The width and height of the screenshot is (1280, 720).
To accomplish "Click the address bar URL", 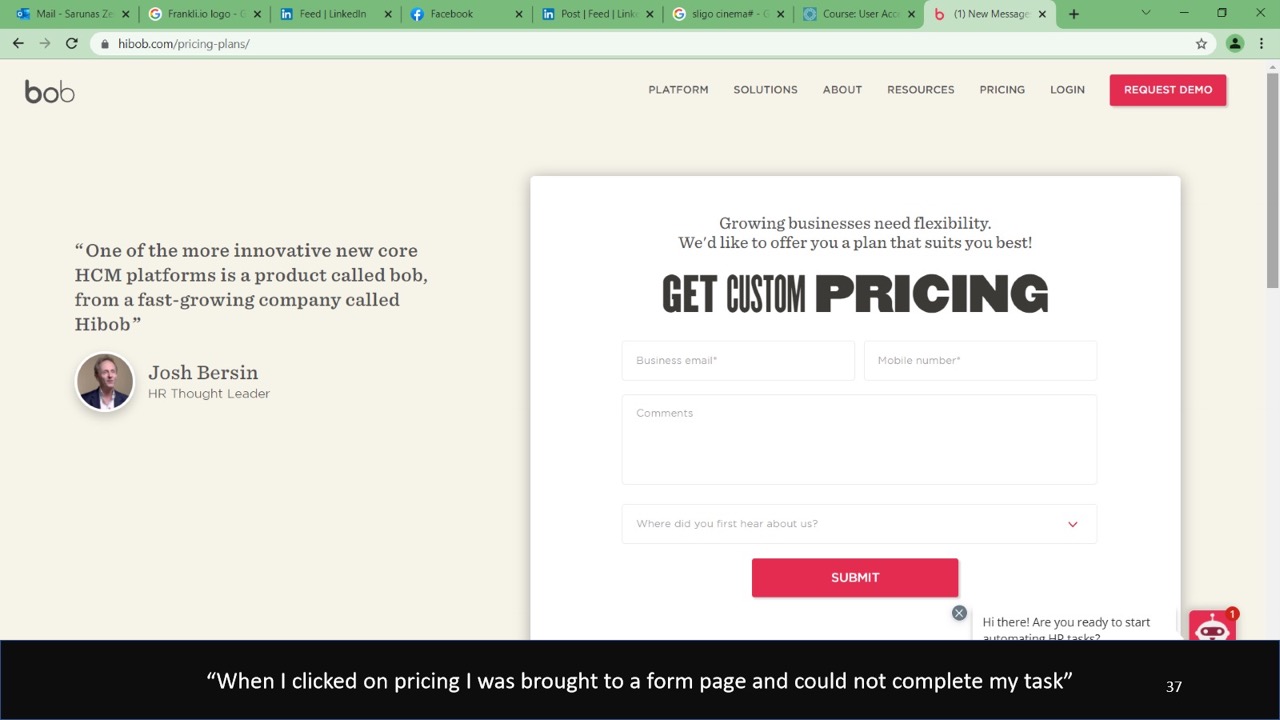I will pyautogui.click(x=184, y=44).
